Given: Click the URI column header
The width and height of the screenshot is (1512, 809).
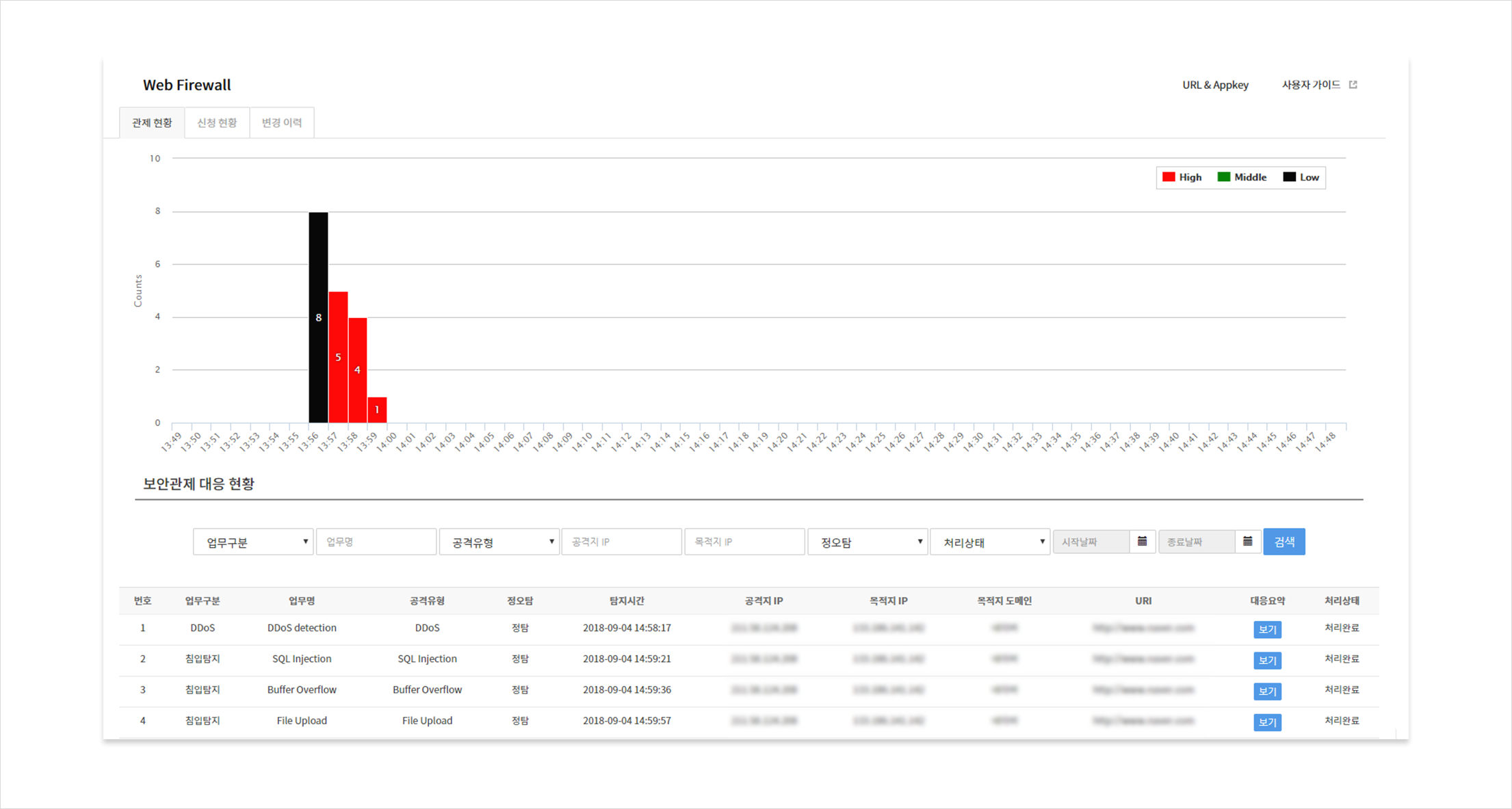Looking at the screenshot, I should point(1143,601).
